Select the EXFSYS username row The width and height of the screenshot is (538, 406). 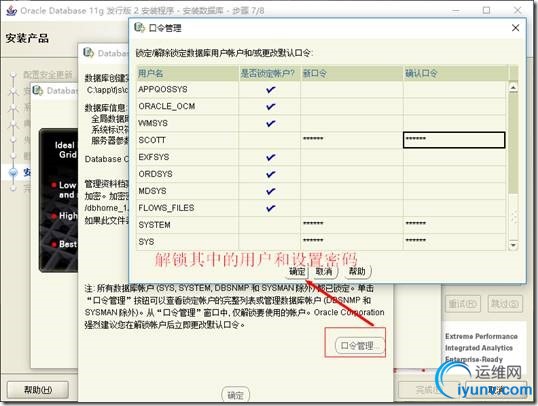[x=187, y=157]
